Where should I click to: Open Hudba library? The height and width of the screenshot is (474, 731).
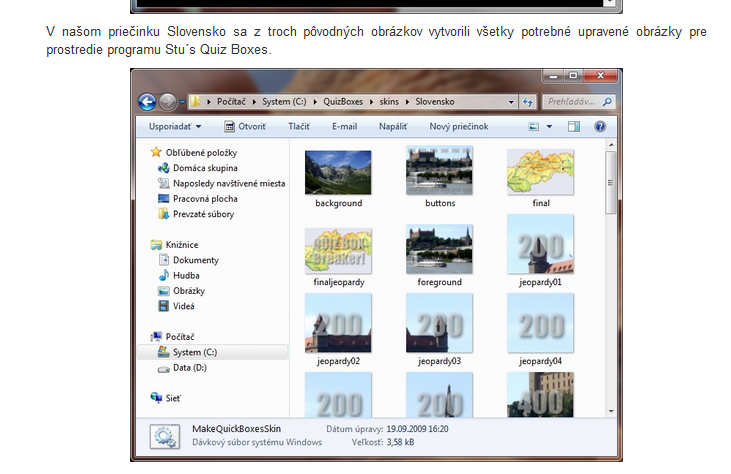click(179, 275)
